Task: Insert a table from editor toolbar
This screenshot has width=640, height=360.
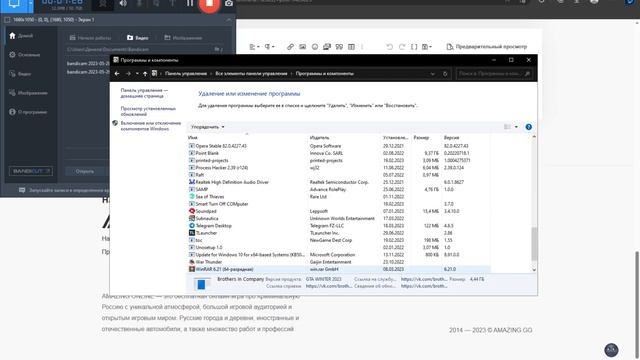Action: (x=351, y=47)
